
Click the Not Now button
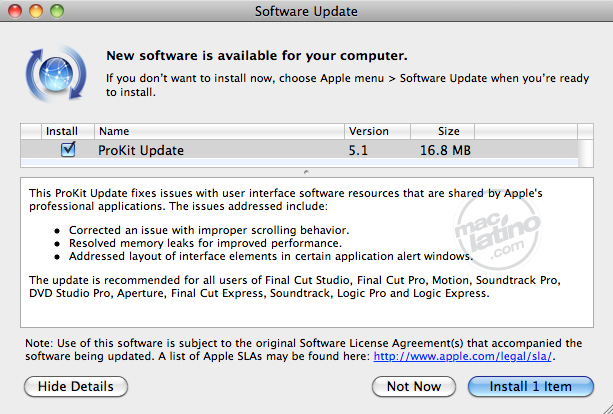point(414,386)
